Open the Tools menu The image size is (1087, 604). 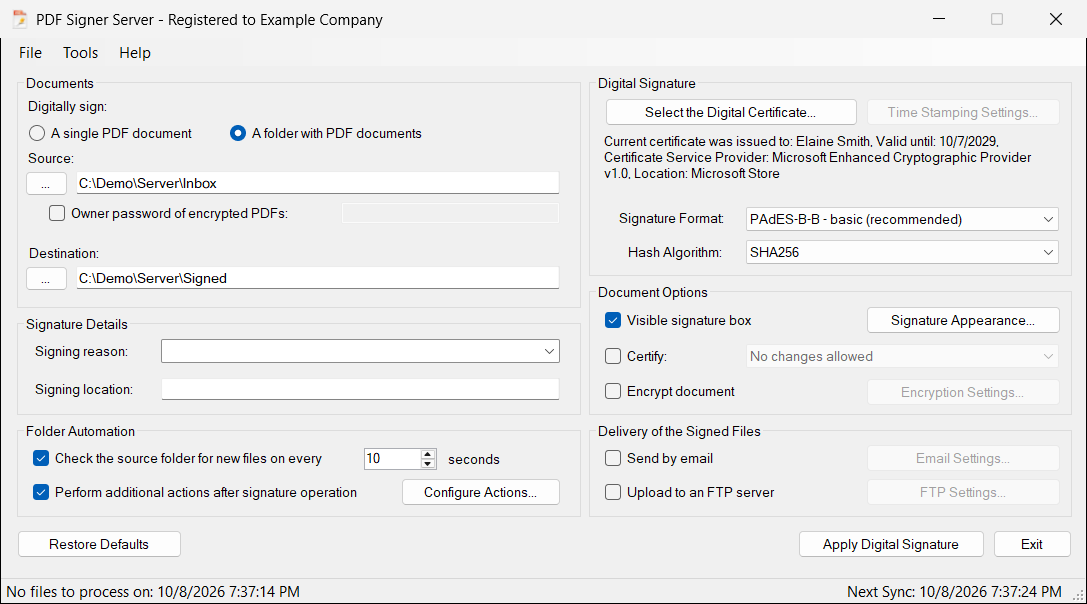(80, 53)
